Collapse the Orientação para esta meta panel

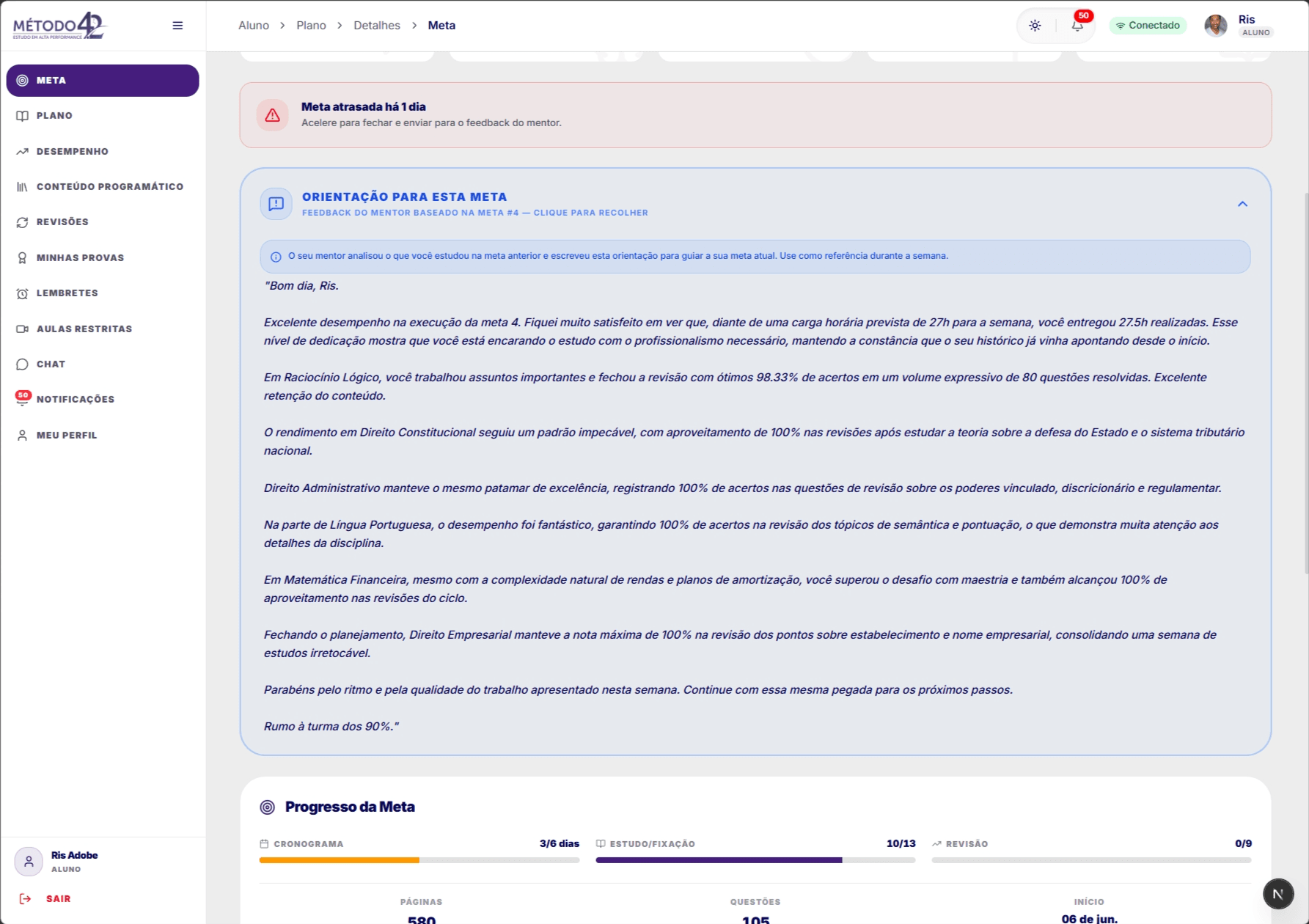(1242, 204)
